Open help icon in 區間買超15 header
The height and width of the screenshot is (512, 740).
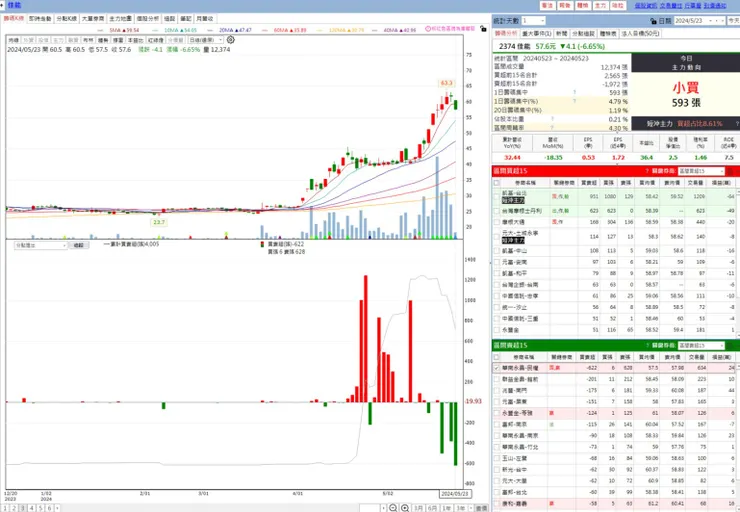[647, 171]
